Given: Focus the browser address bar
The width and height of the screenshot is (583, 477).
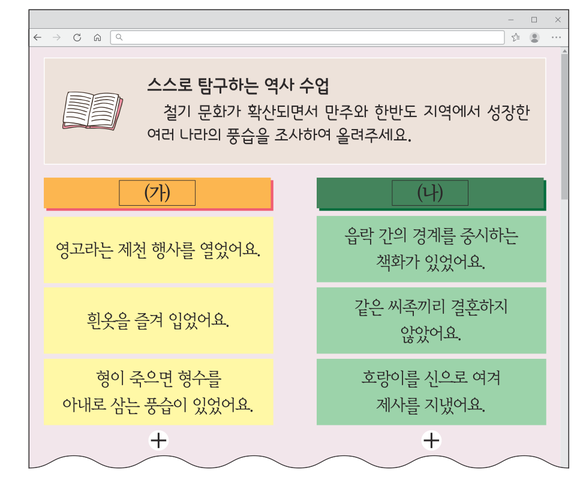Looking at the screenshot, I should tap(307, 37).
